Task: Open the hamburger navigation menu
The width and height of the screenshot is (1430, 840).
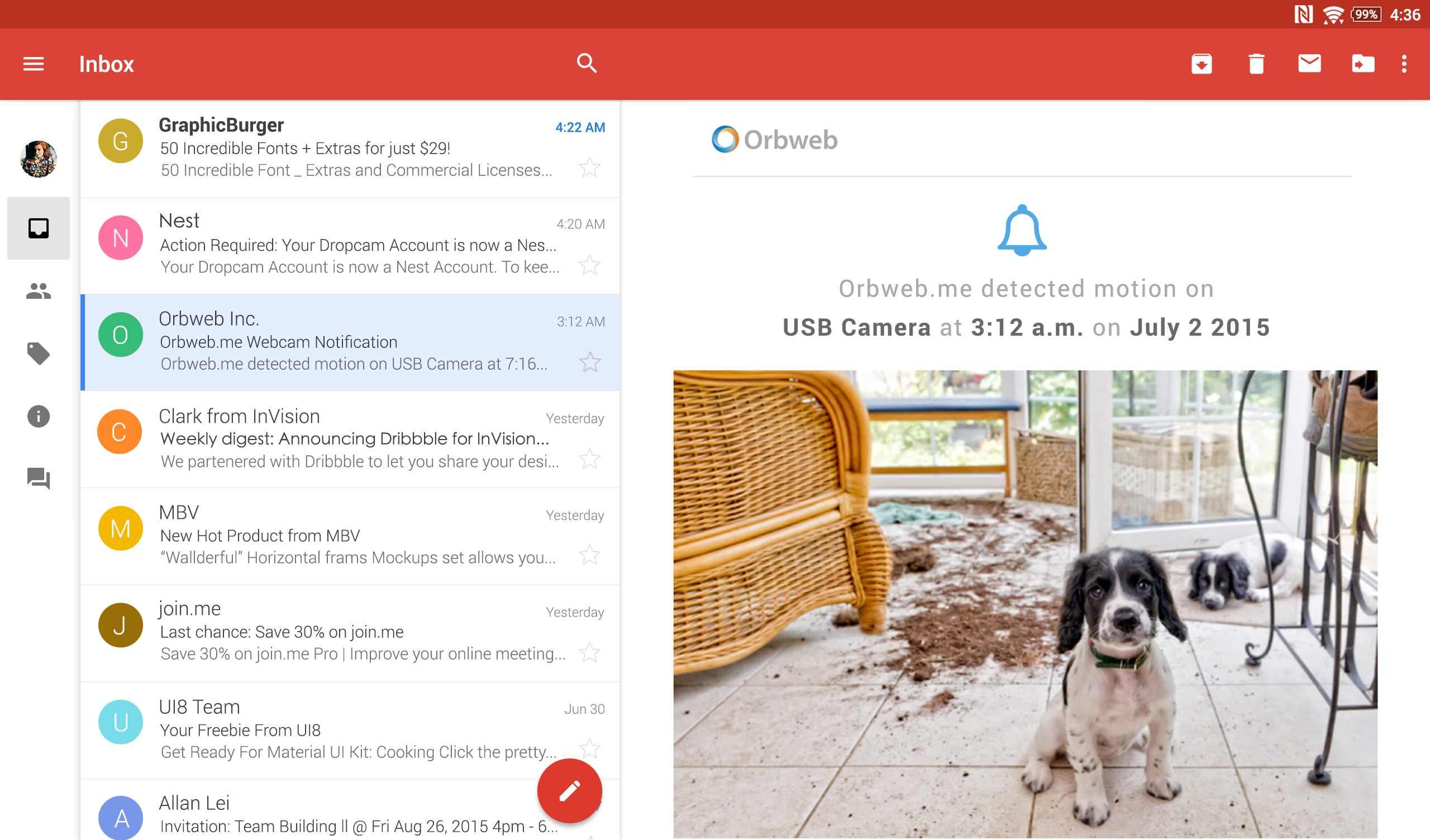Action: (34, 64)
